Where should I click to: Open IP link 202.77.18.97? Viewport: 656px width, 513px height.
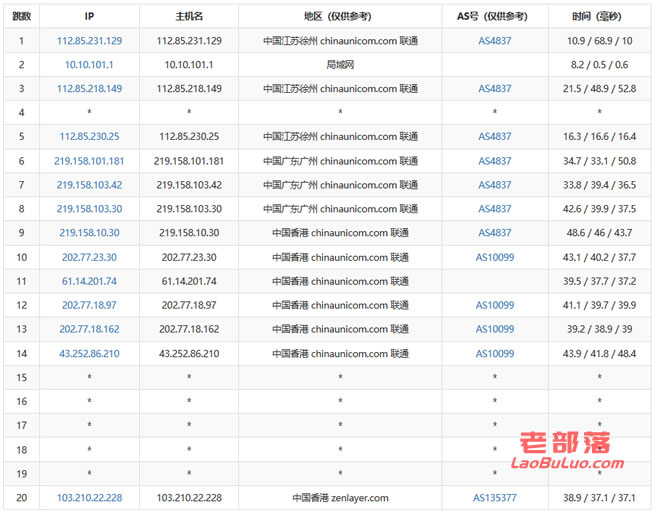point(89,305)
